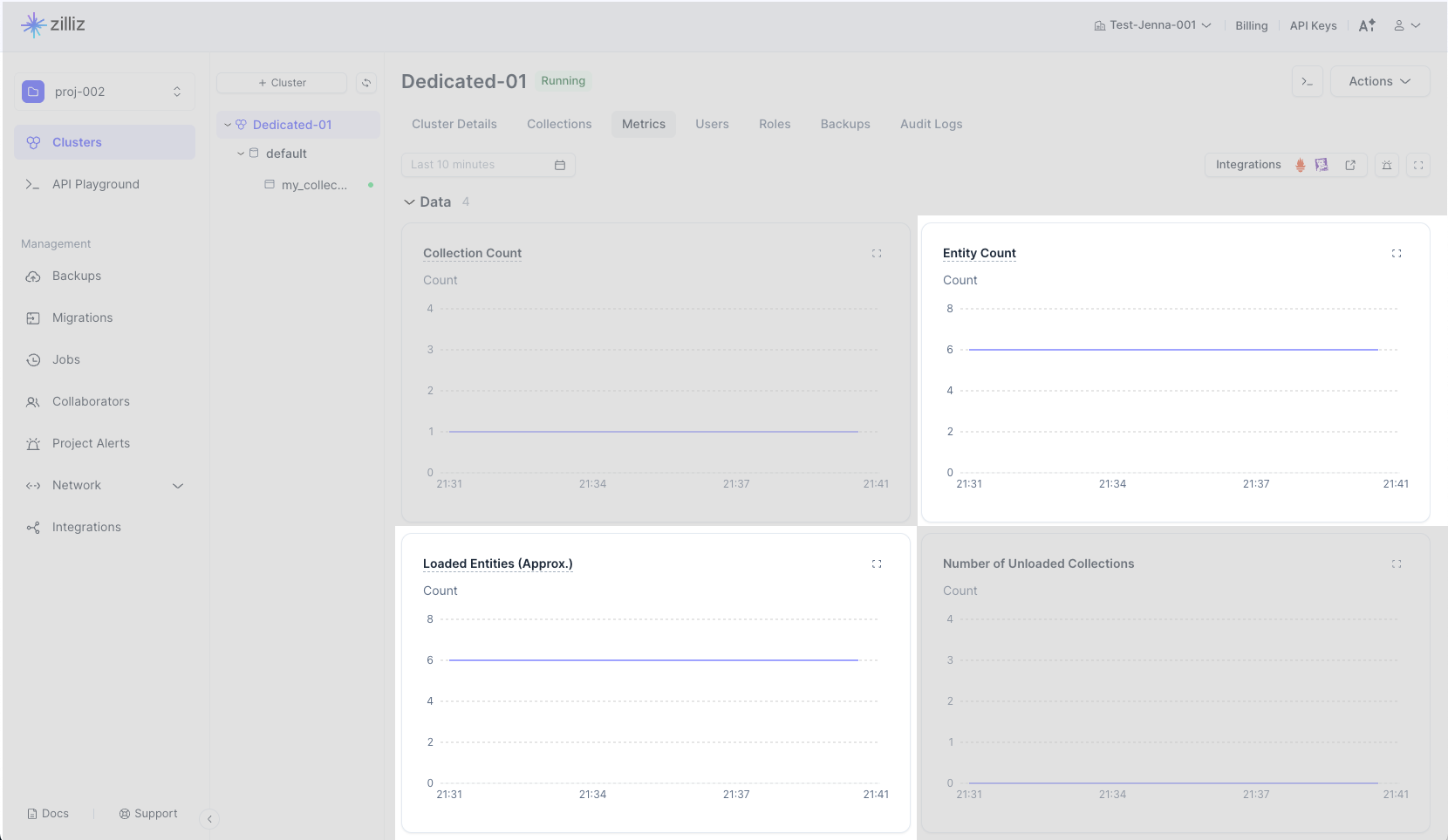Open the cluster terminal console icon
The width and height of the screenshot is (1448, 840).
[1307, 81]
